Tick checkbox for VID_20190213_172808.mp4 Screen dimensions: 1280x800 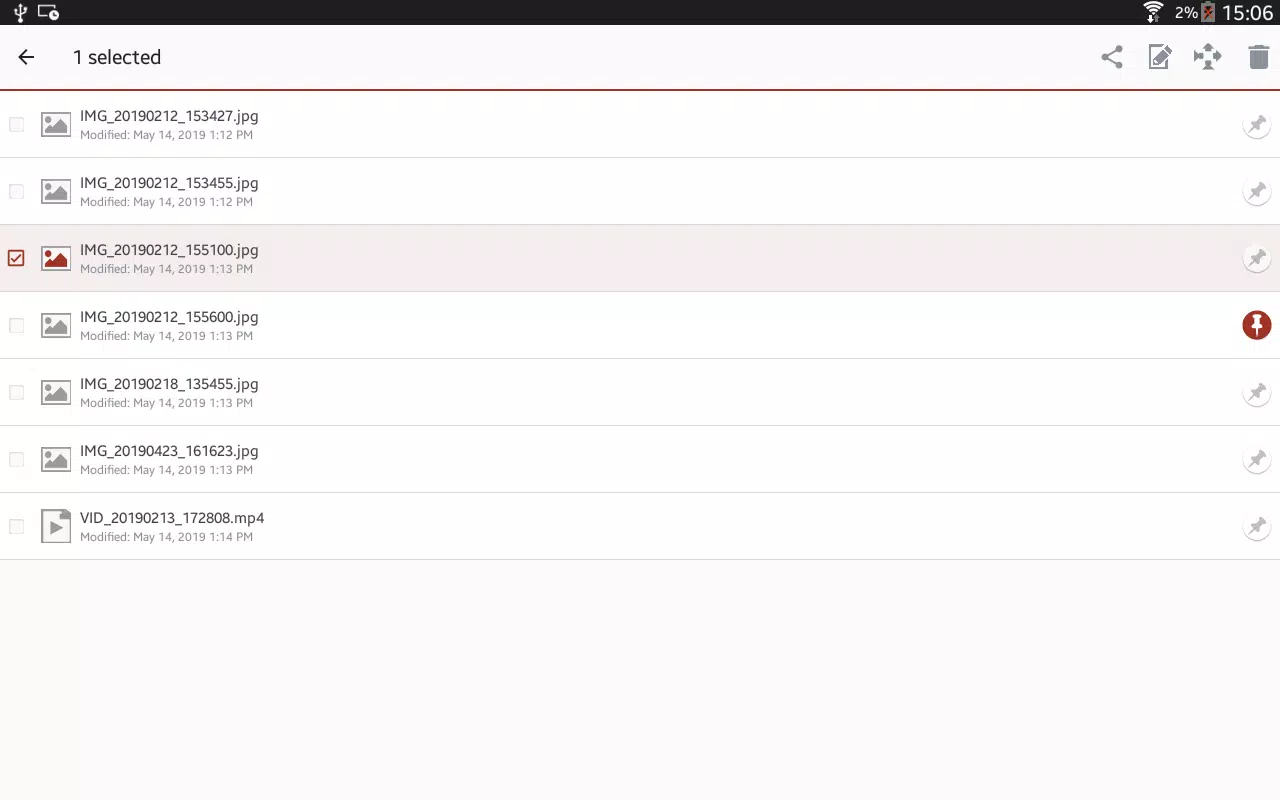tap(16, 526)
